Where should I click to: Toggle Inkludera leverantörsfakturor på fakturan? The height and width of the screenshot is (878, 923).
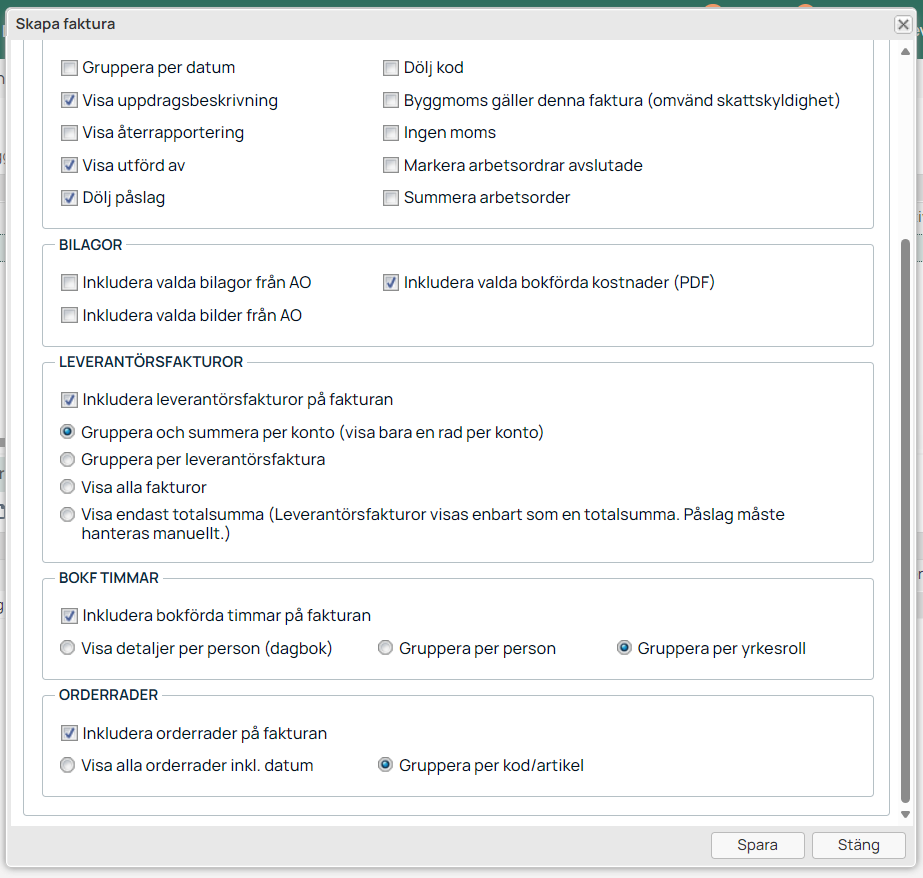click(69, 400)
